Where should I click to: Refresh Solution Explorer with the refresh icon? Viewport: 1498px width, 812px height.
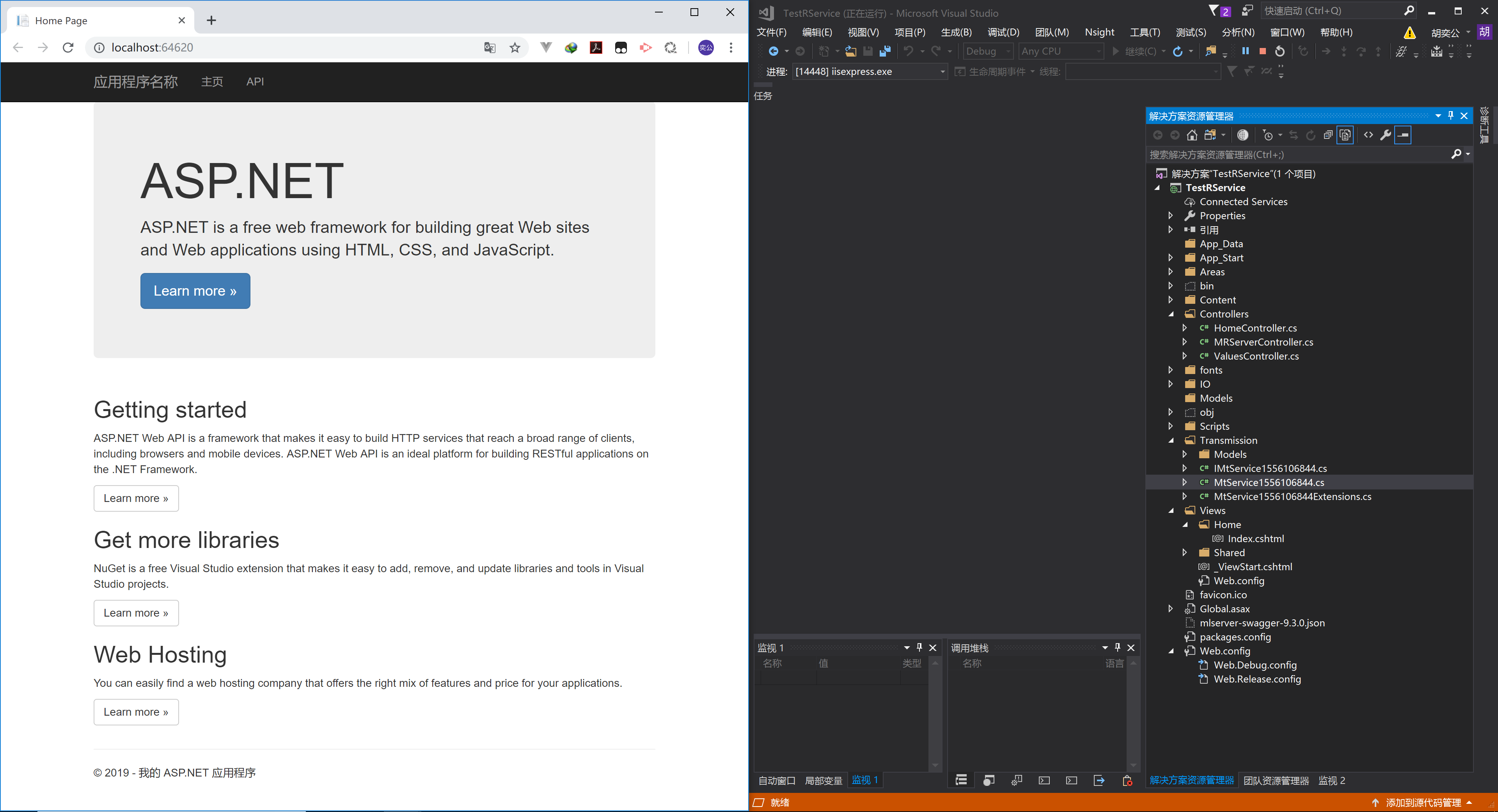[x=1310, y=135]
